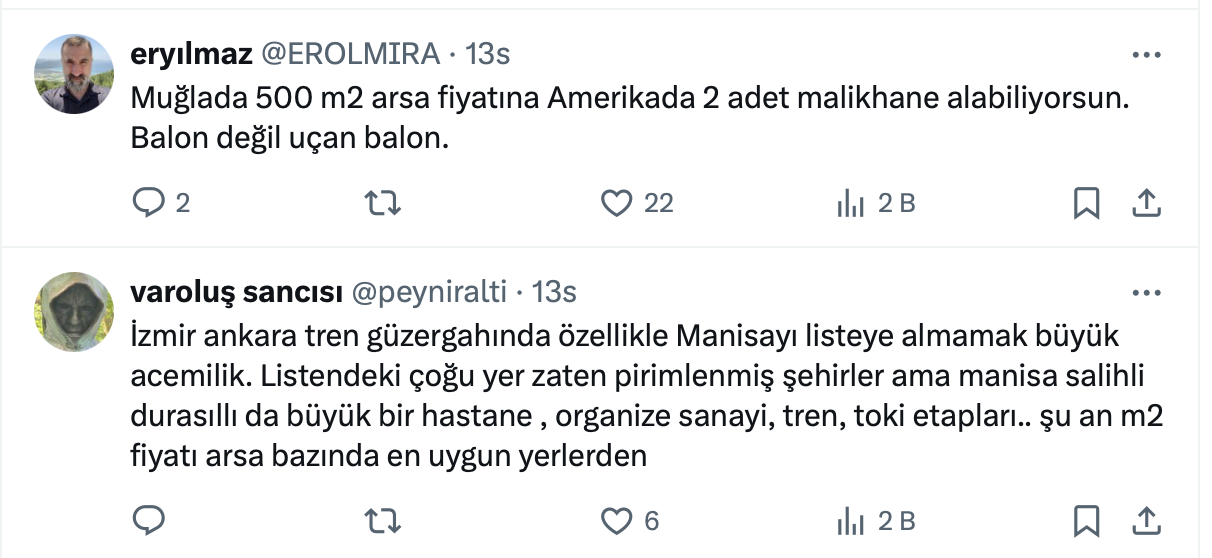Image resolution: width=1212 pixels, height=558 pixels.
Task: View analytics on eryılmaz's tweet
Action: tap(851, 203)
